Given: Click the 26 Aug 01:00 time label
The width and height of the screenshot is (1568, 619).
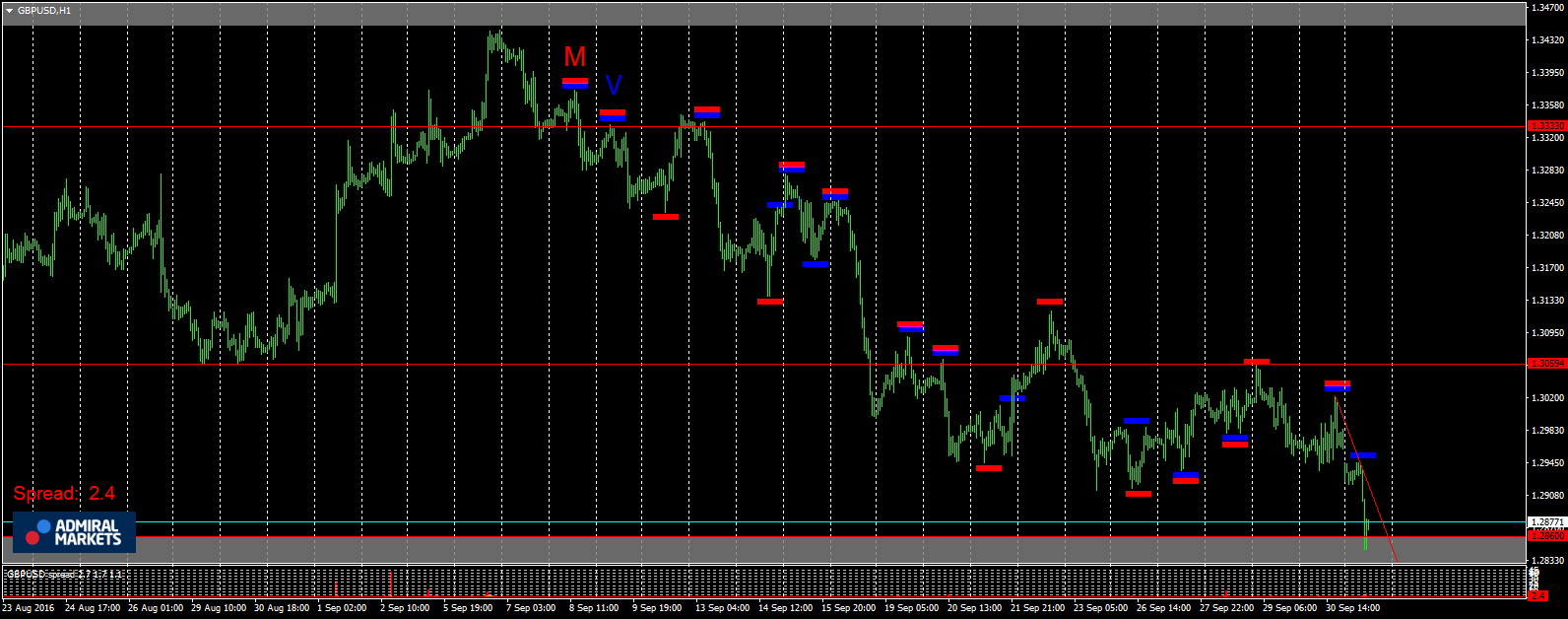Looking at the screenshot, I should pyautogui.click(x=156, y=608).
